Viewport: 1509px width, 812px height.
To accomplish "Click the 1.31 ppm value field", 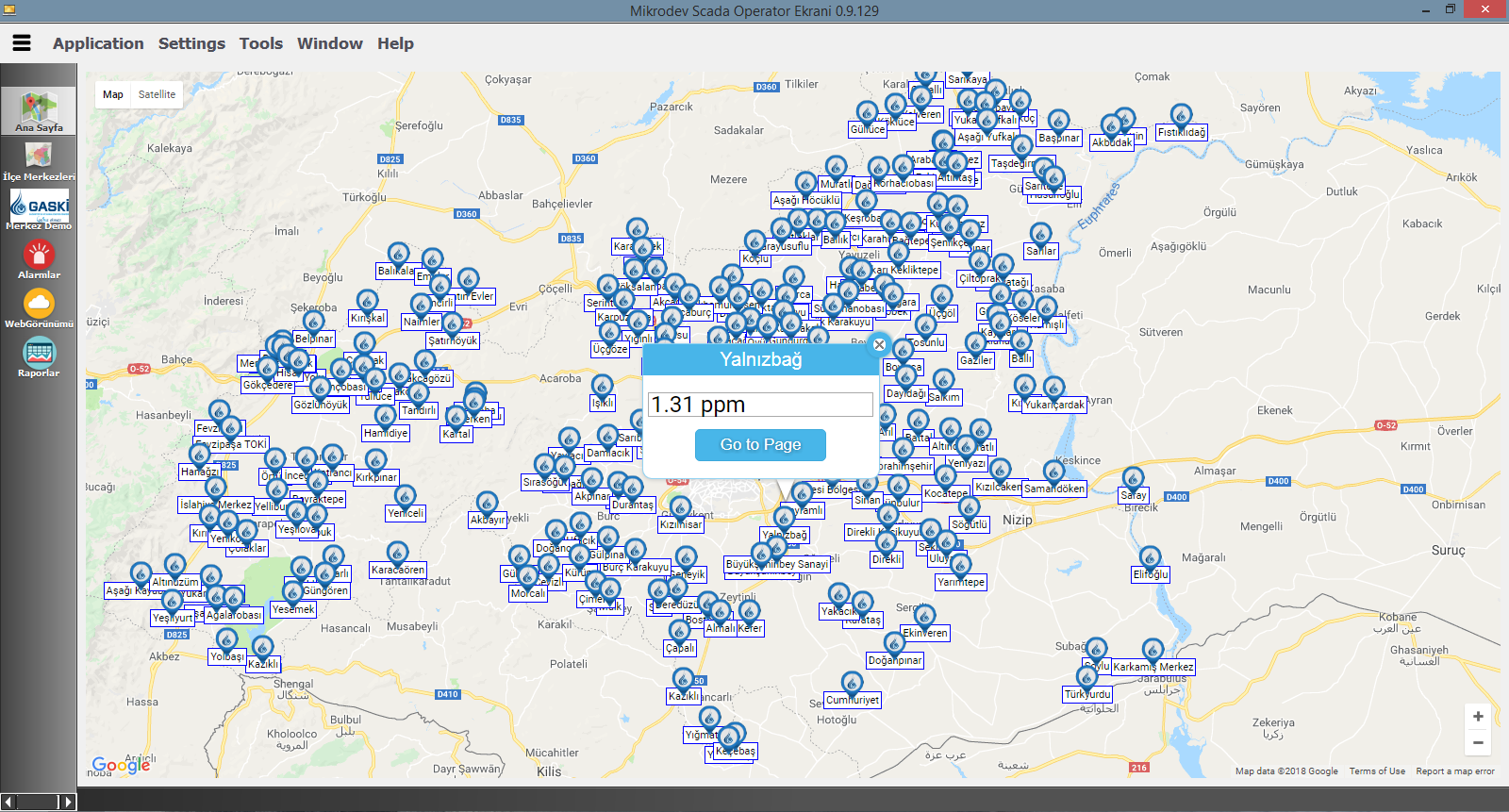I will point(760,405).
